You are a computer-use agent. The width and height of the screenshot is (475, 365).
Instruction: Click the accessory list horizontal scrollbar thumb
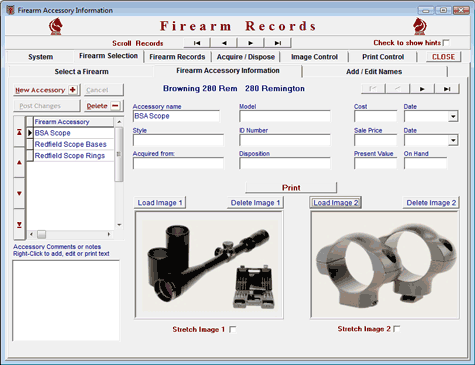[41, 234]
